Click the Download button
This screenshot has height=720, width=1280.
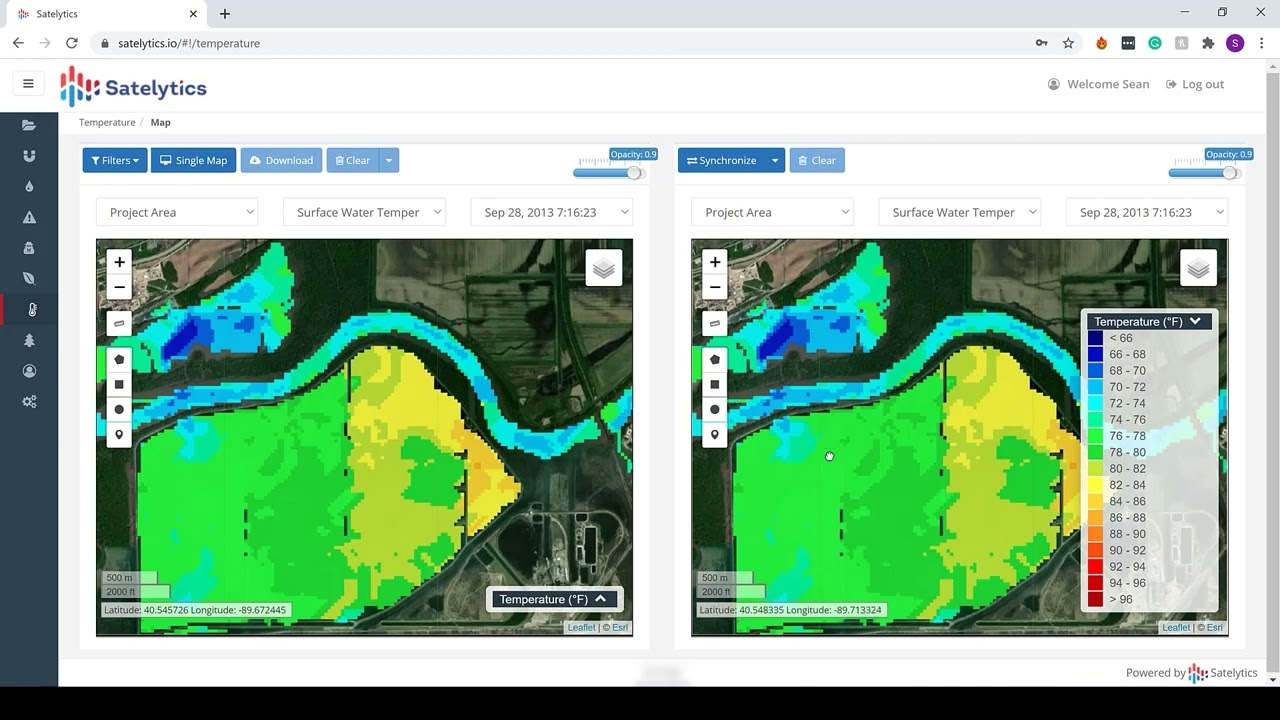coord(281,160)
